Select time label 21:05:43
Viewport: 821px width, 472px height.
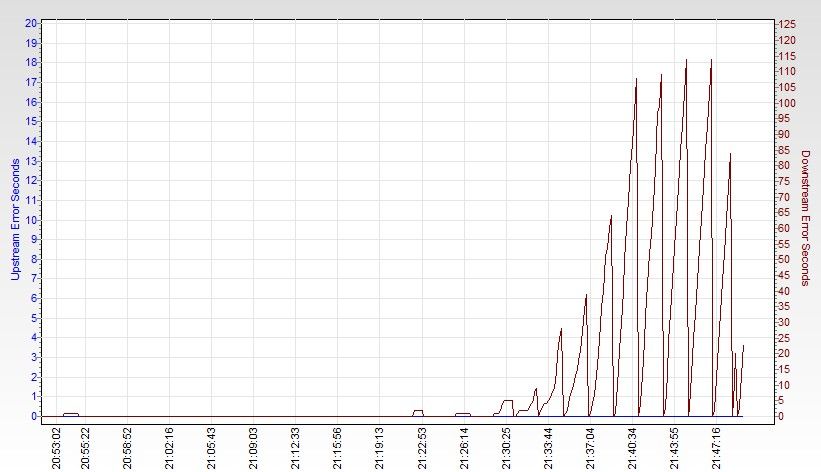pos(212,448)
